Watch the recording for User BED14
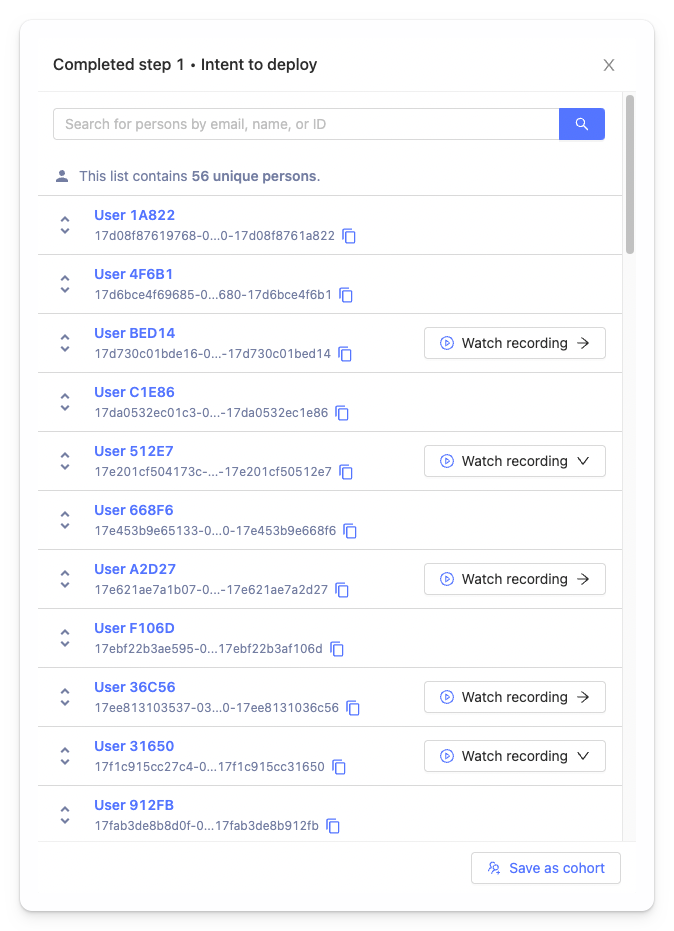The width and height of the screenshot is (674, 931). 514,343
